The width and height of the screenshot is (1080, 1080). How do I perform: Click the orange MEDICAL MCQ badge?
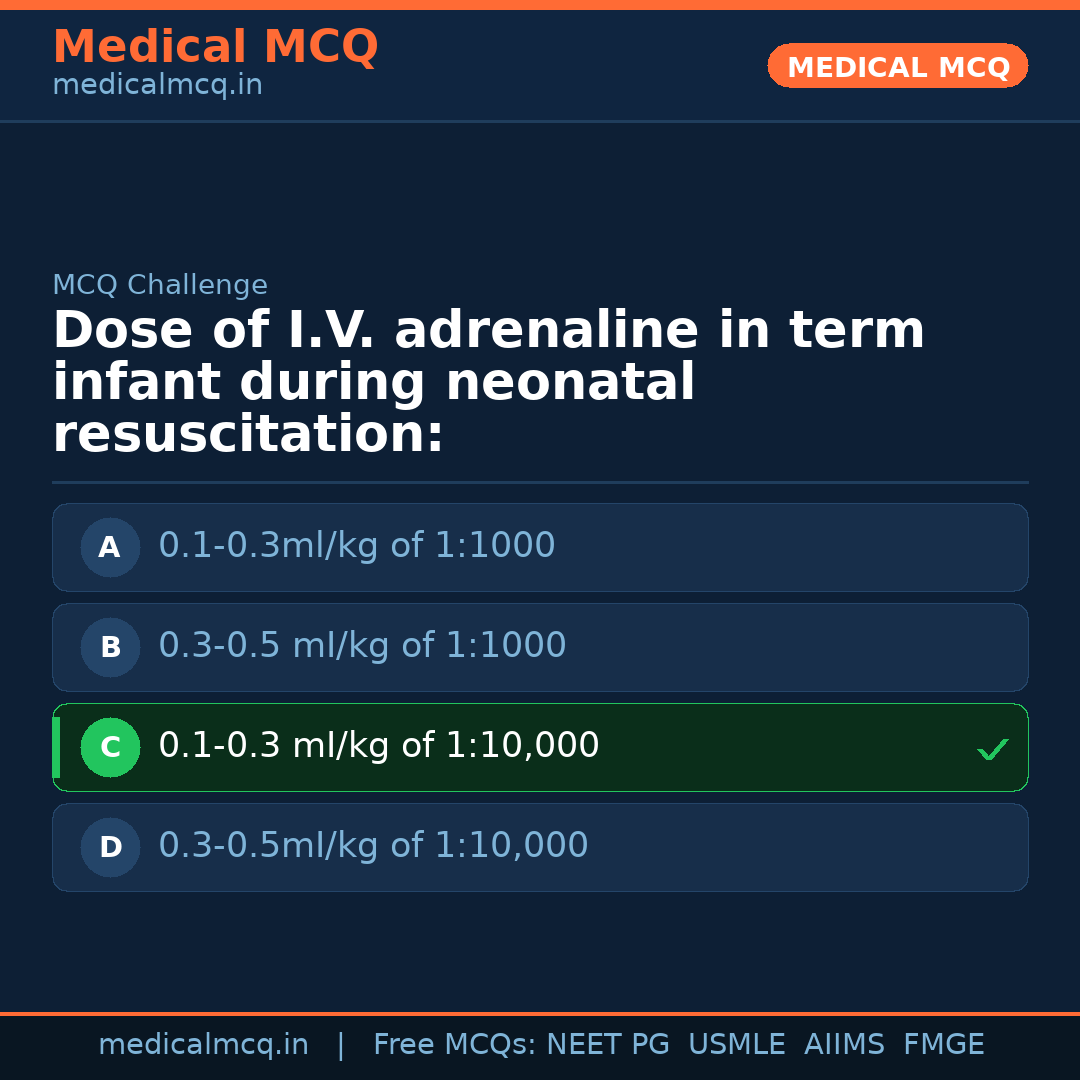point(897,66)
